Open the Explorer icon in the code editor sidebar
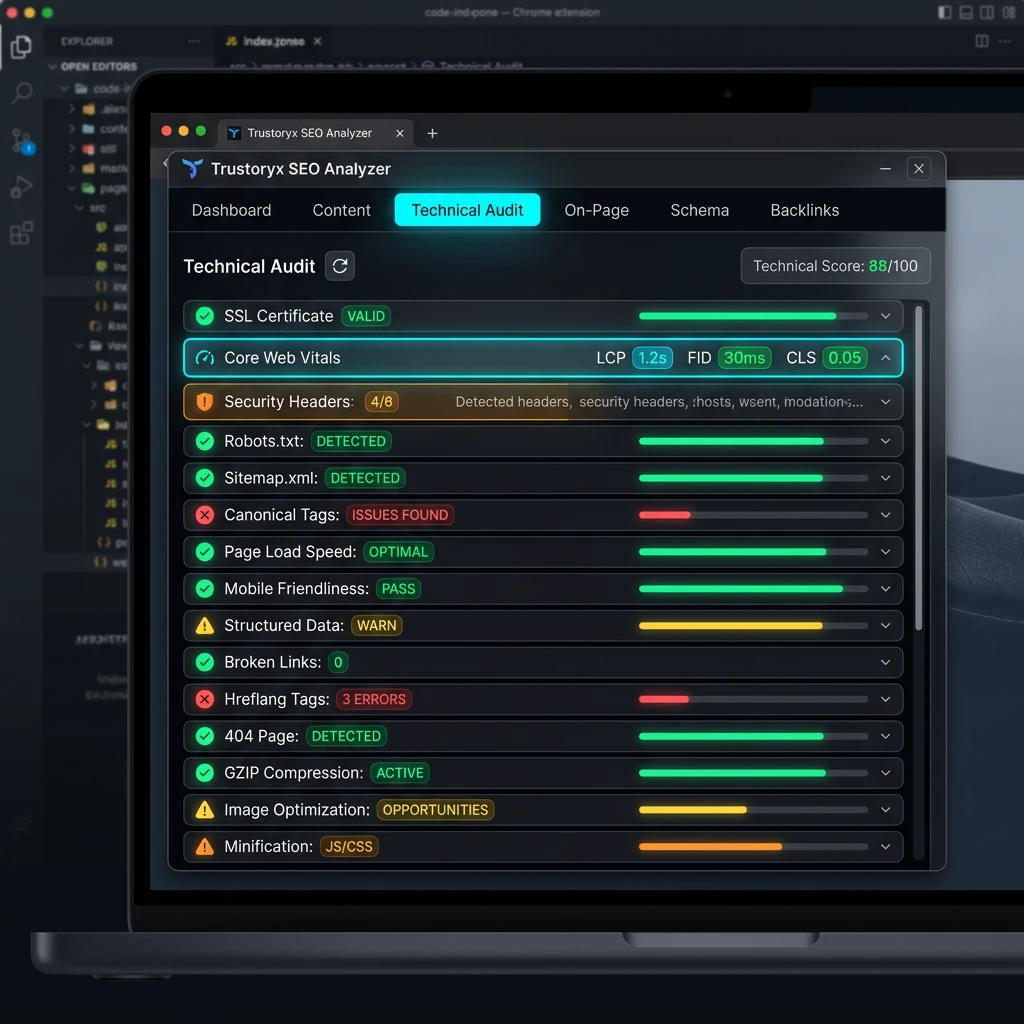 click(21, 46)
